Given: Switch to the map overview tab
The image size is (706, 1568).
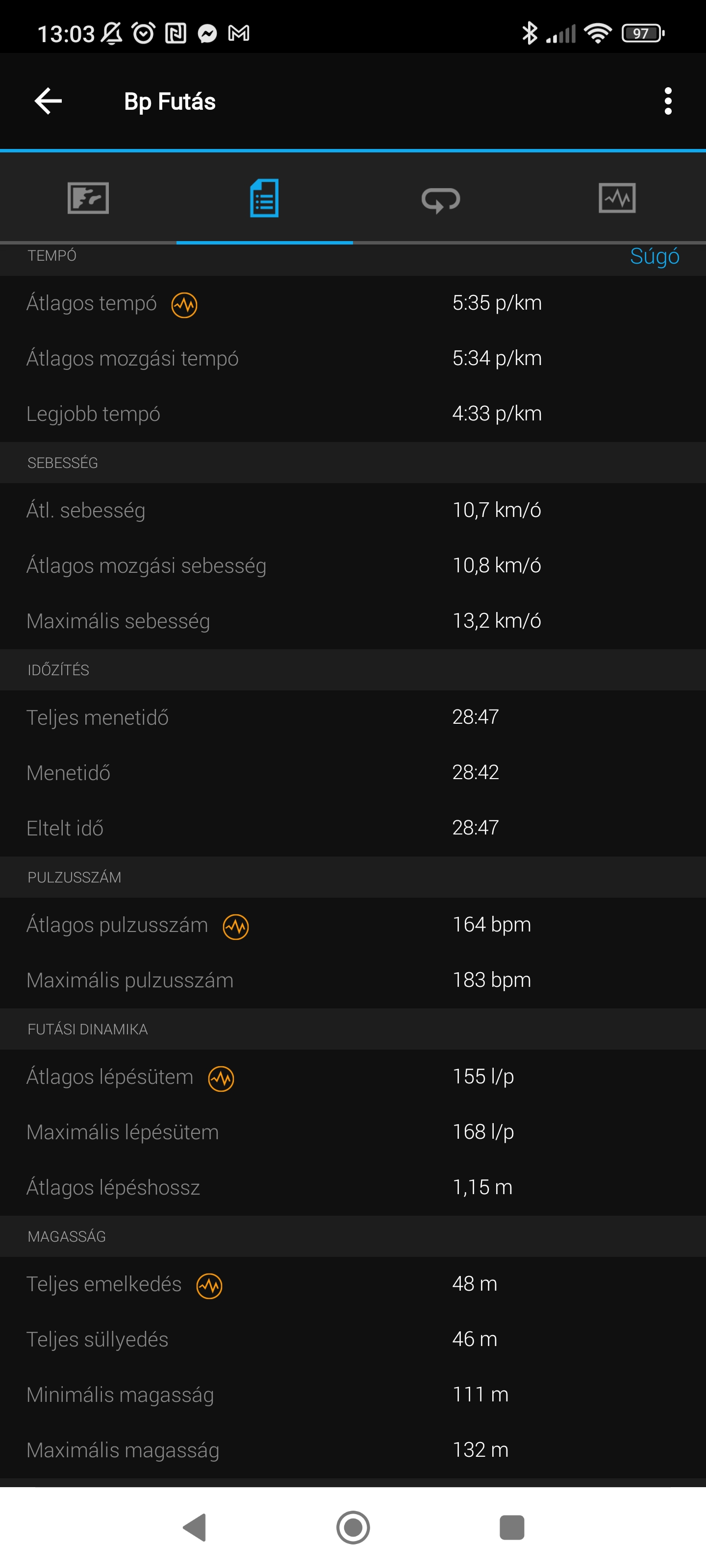Looking at the screenshot, I should point(88,198).
